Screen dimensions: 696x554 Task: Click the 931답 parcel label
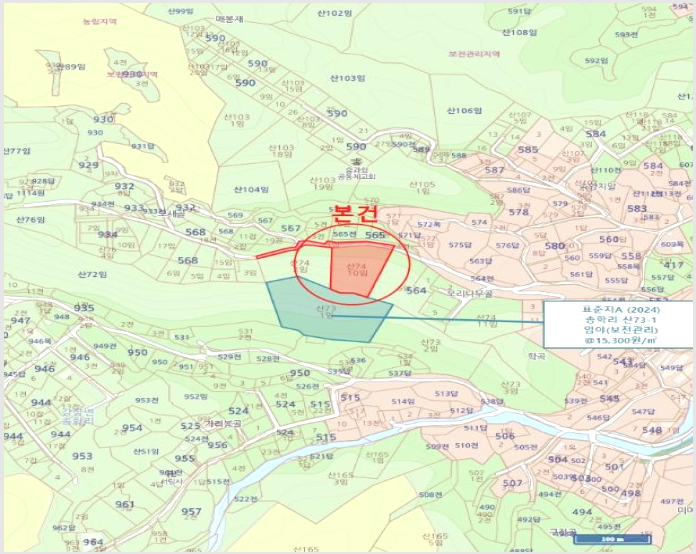[x=142, y=146]
